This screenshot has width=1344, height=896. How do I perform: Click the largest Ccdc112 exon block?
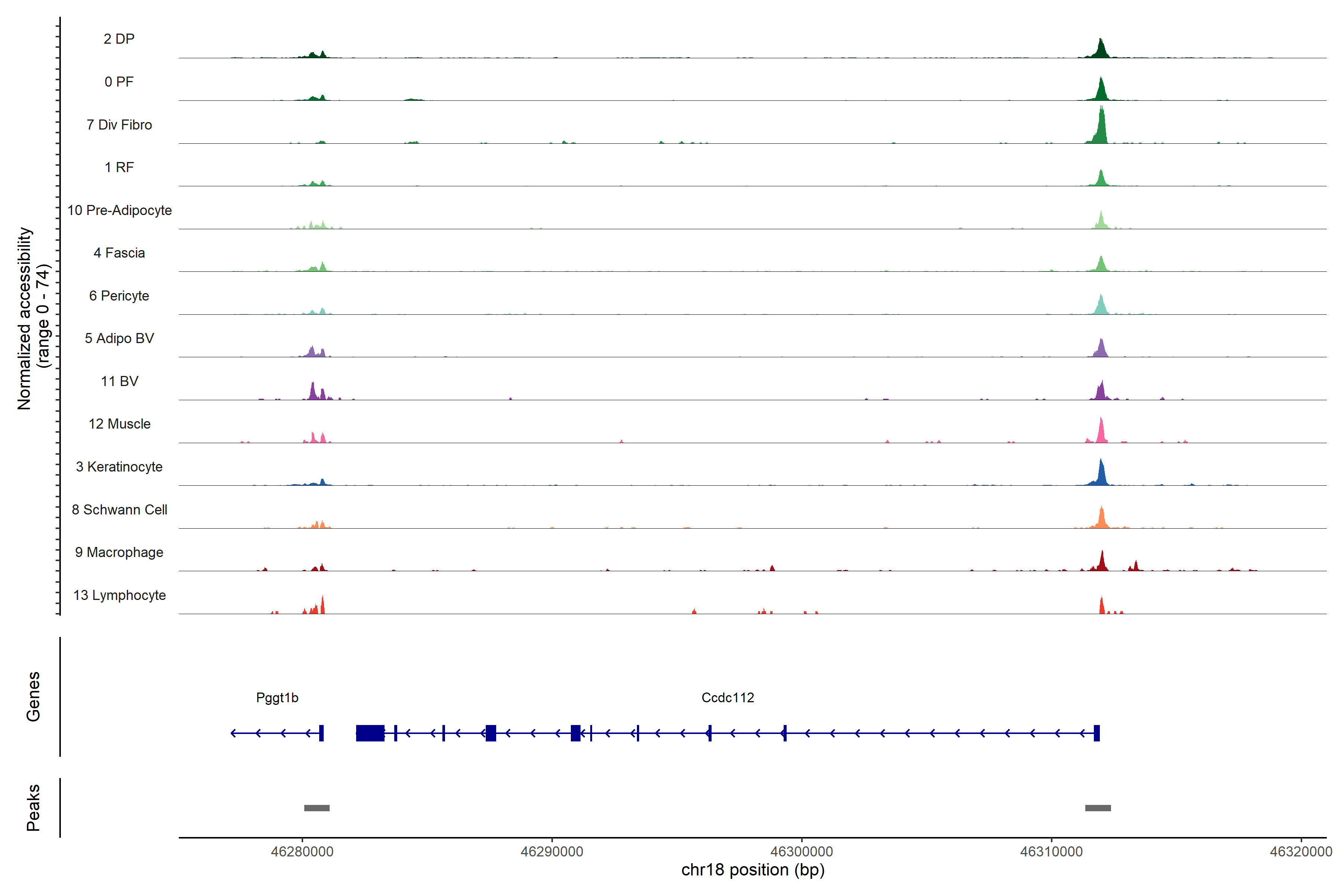[x=370, y=732]
